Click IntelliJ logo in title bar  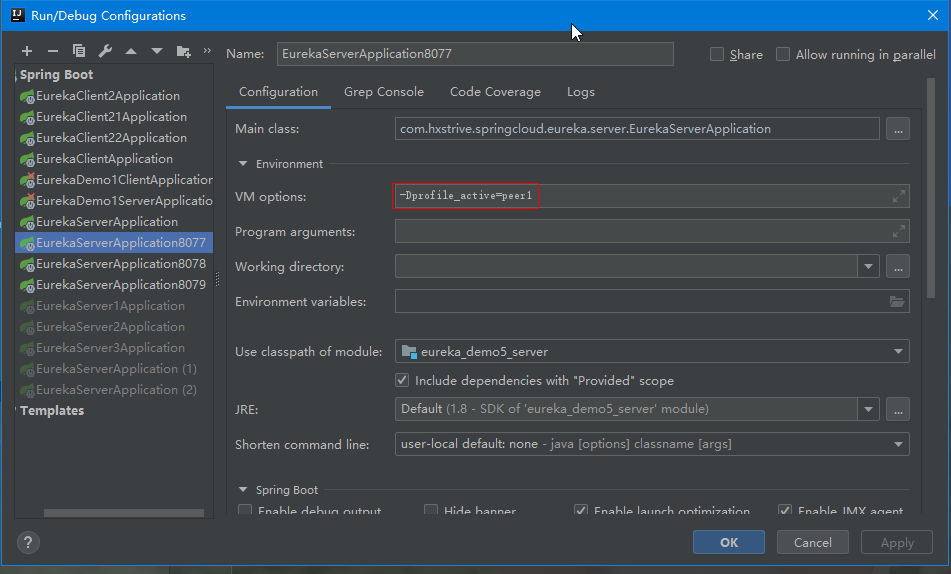(18, 15)
